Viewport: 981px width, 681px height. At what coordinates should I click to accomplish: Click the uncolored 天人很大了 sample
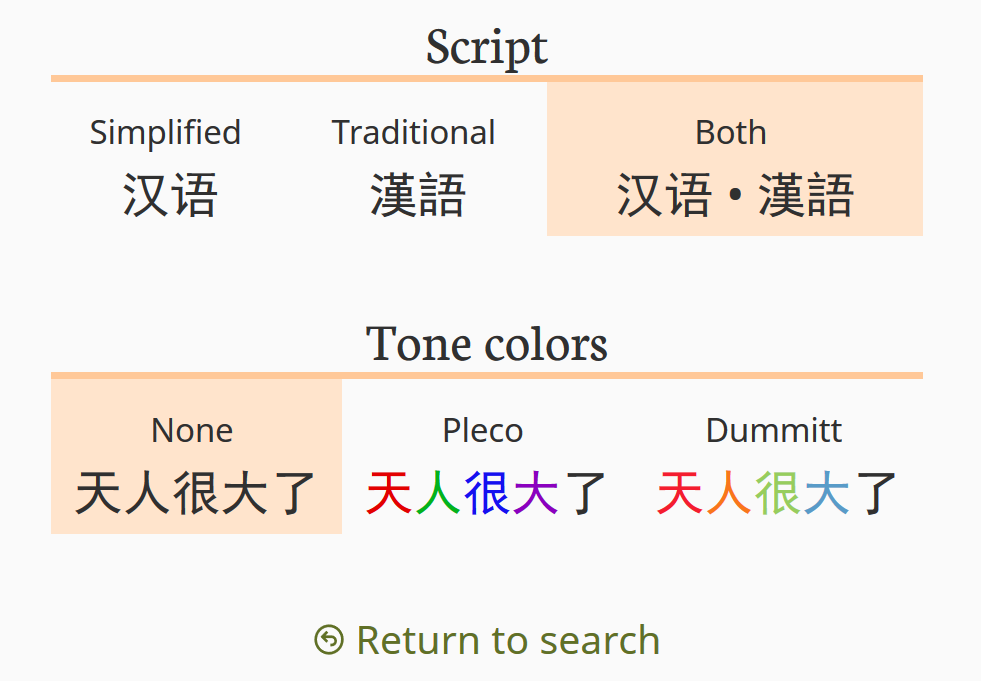196,493
